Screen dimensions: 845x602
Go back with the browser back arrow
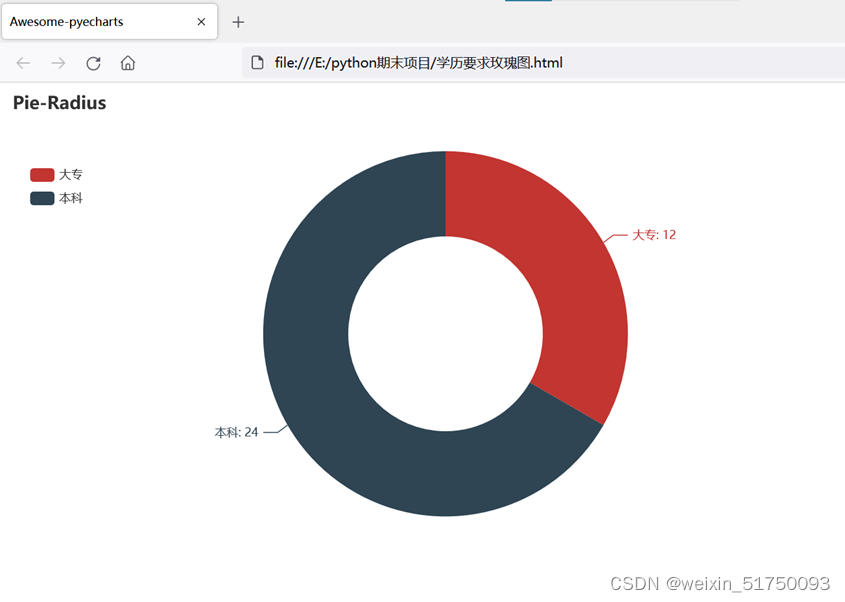pyautogui.click(x=23, y=63)
